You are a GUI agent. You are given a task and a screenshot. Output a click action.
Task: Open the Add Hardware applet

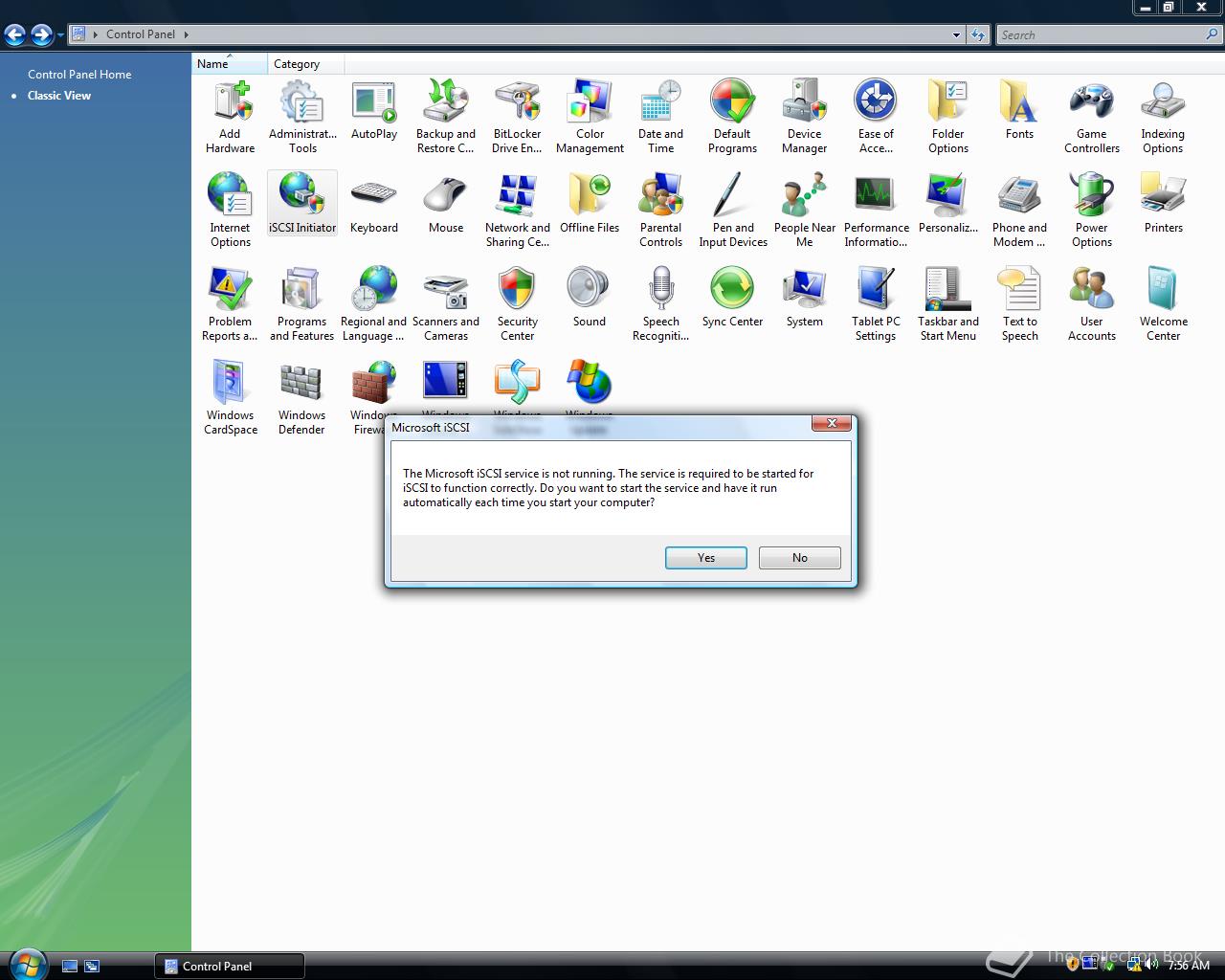230,116
